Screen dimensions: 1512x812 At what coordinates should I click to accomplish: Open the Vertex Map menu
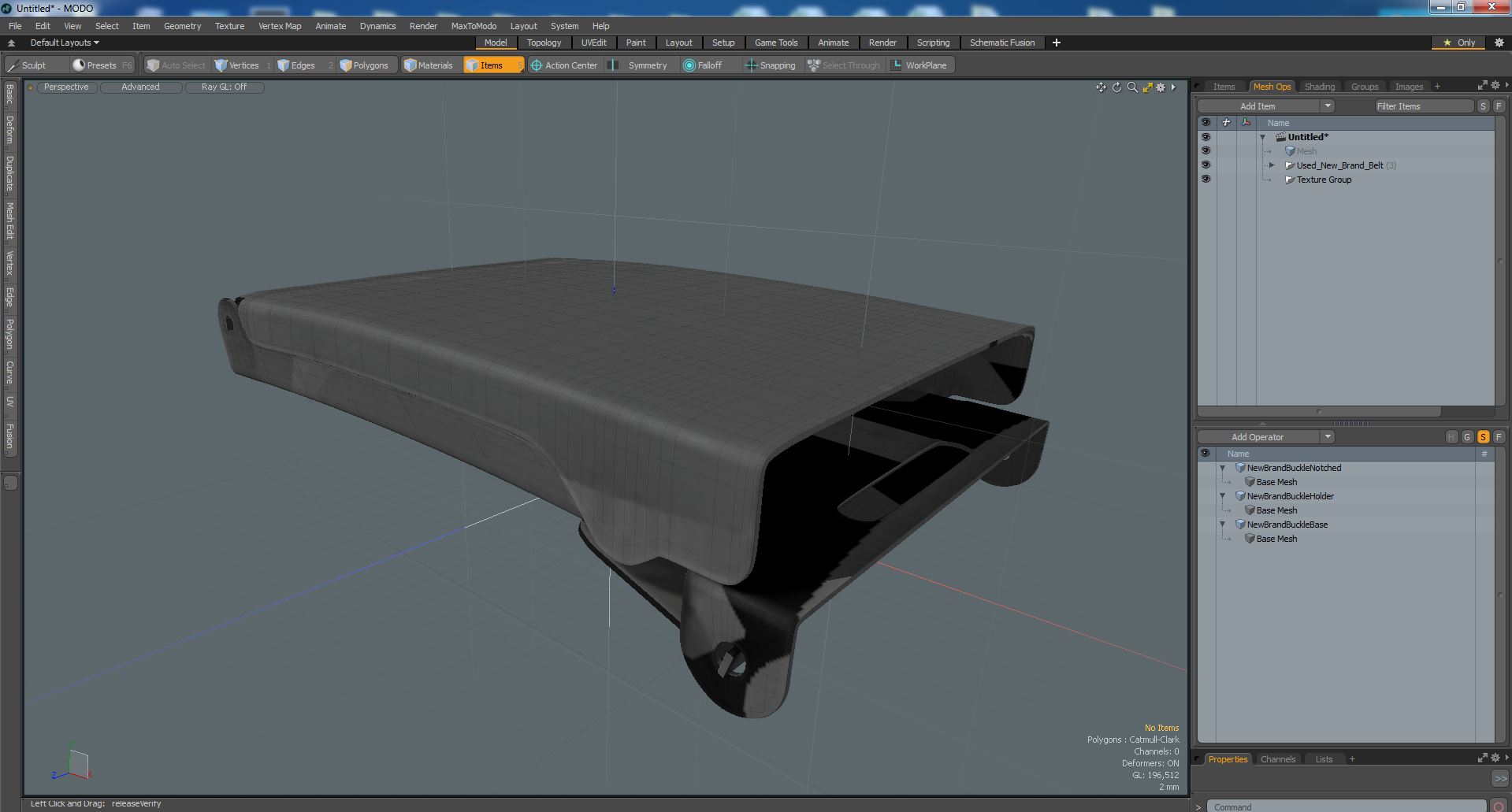(x=280, y=26)
